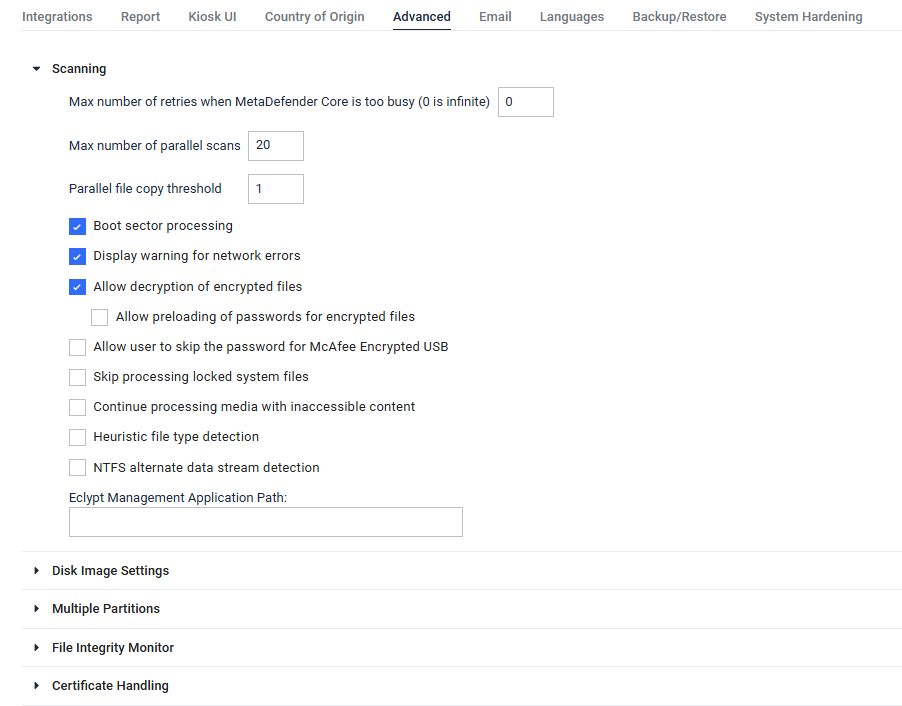This screenshot has width=902, height=706.
Task: Focus the Eclypt Management Application Path field
Action: pyautogui.click(x=266, y=522)
